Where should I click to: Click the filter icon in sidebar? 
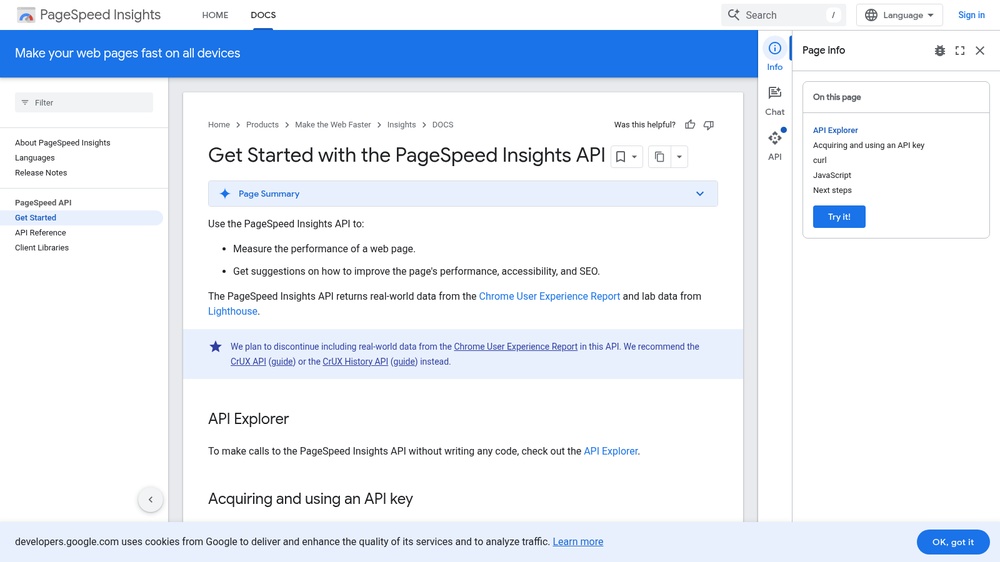[25, 102]
